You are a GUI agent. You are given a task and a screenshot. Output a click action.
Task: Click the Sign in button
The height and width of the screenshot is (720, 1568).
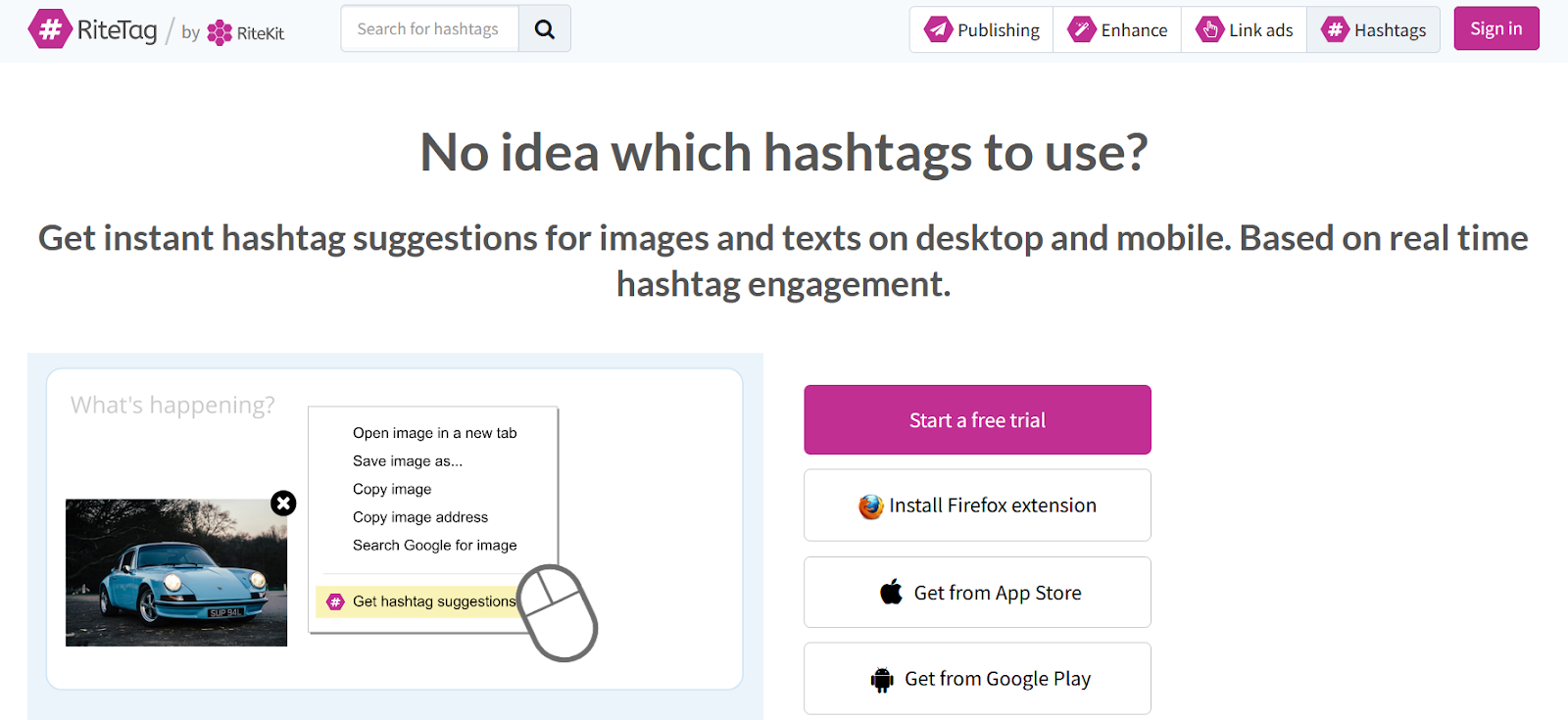(x=1496, y=28)
